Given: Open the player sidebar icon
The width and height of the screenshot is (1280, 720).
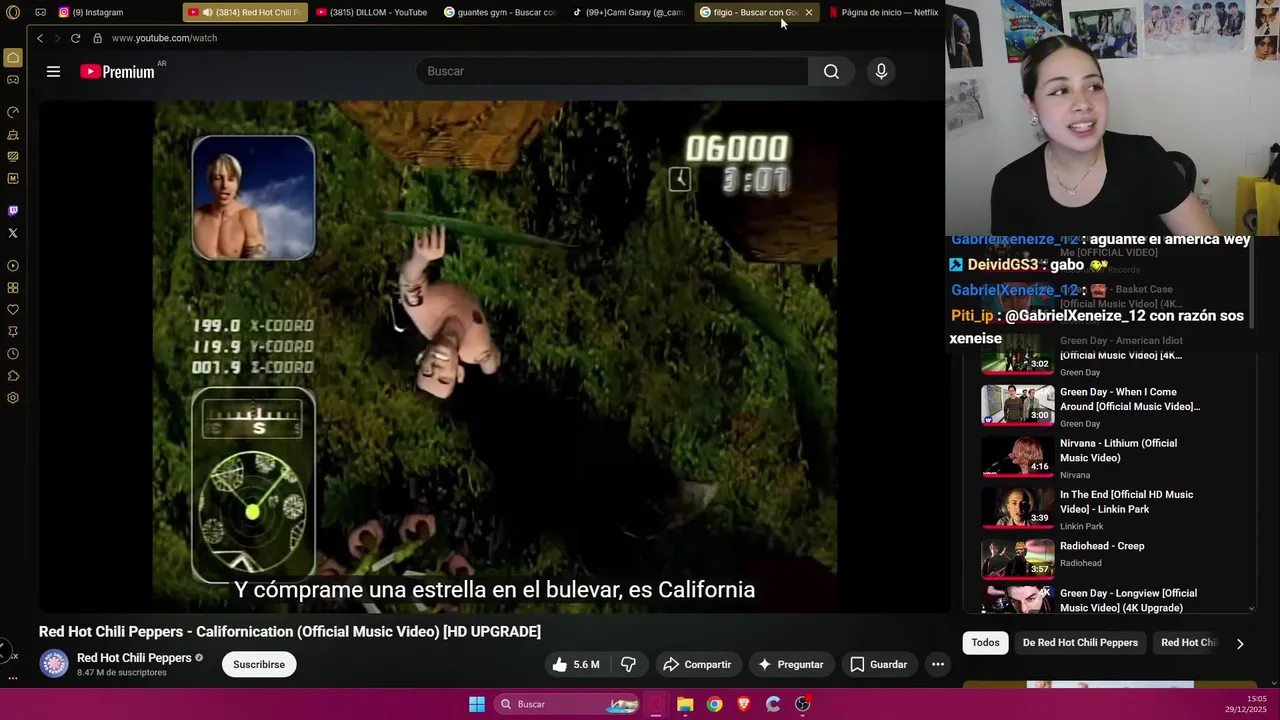Looking at the screenshot, I should (x=13, y=266).
